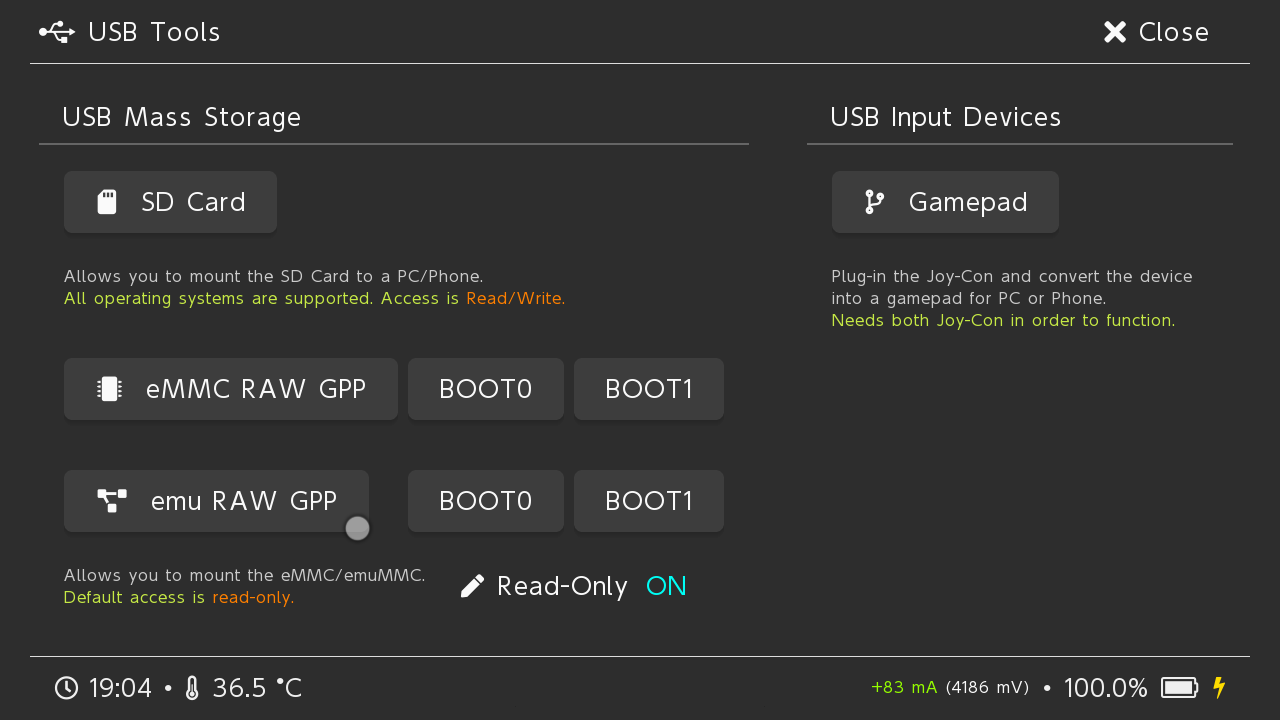The height and width of the screenshot is (720, 1280).
Task: Click the (4186 mV) voltage reading
Action: [x=987, y=687]
